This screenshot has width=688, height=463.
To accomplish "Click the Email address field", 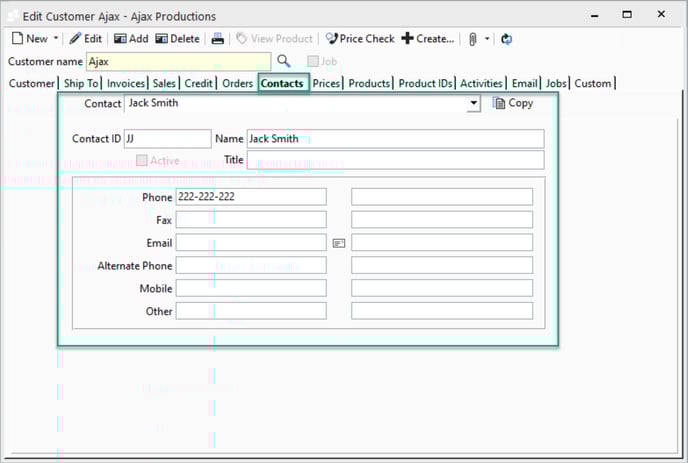I will pos(251,242).
